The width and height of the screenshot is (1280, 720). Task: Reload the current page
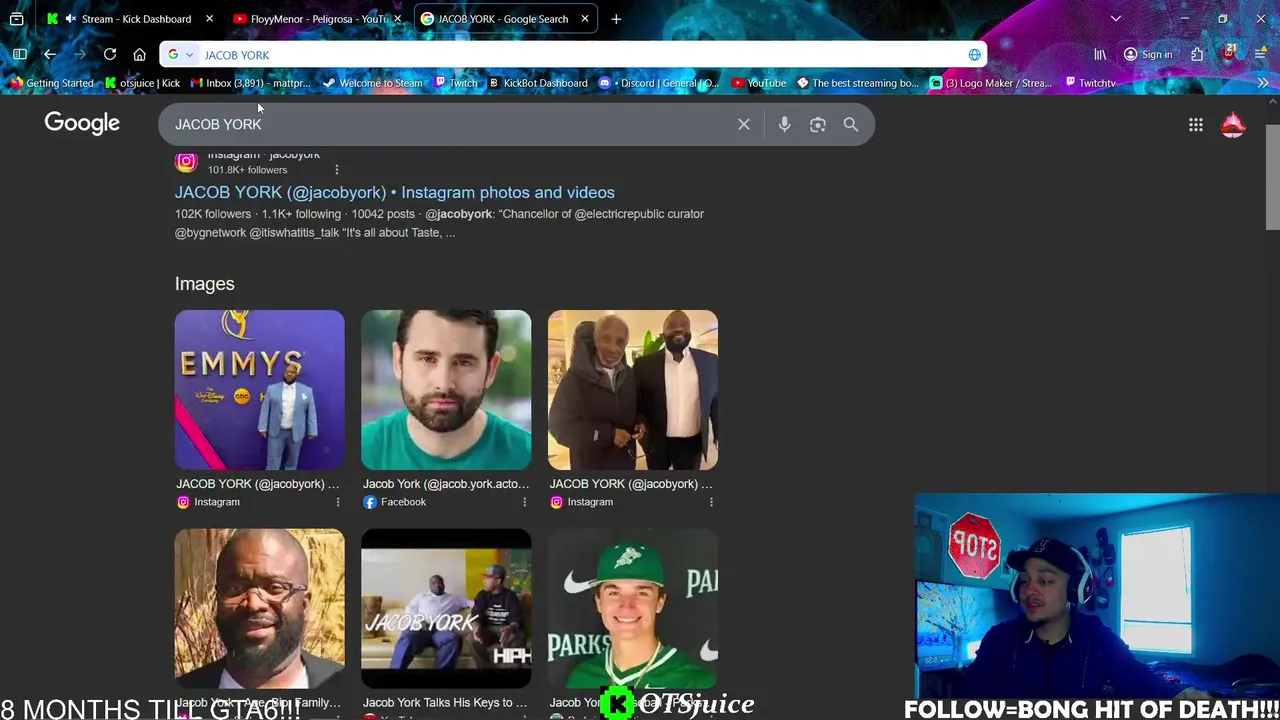[x=110, y=55]
